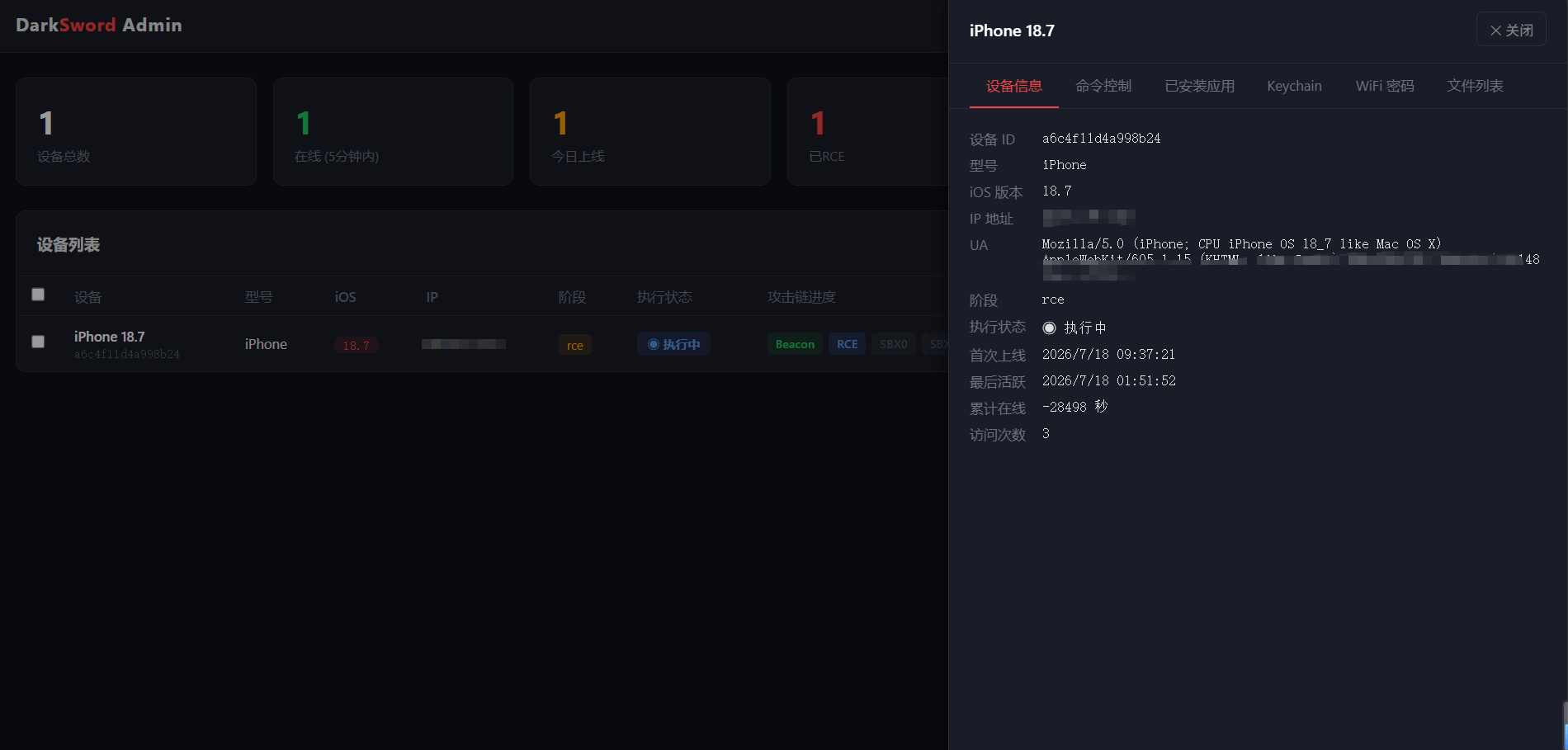Switch to the Keychain tab

(1294, 86)
